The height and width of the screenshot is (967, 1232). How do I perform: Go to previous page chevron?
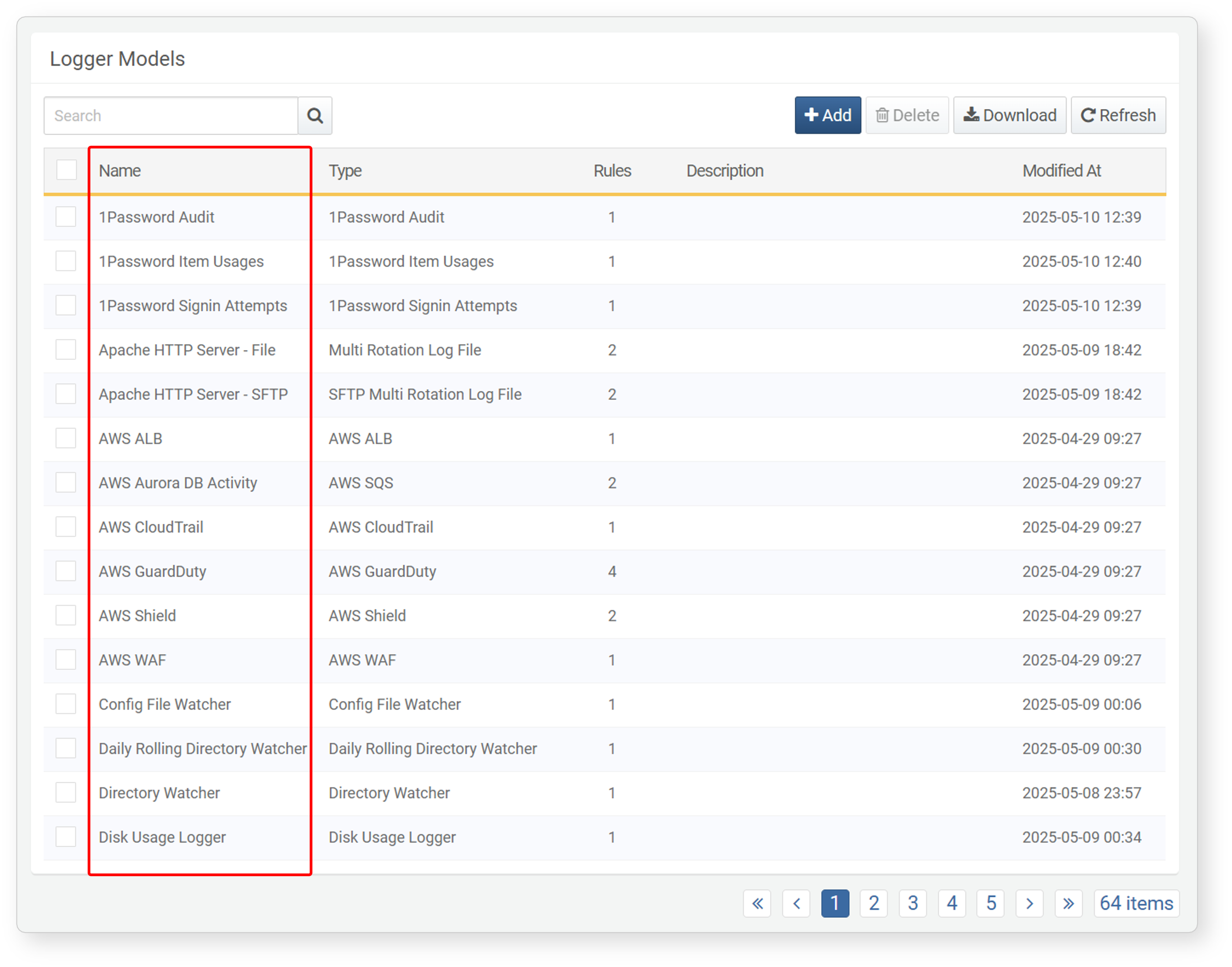tap(796, 903)
